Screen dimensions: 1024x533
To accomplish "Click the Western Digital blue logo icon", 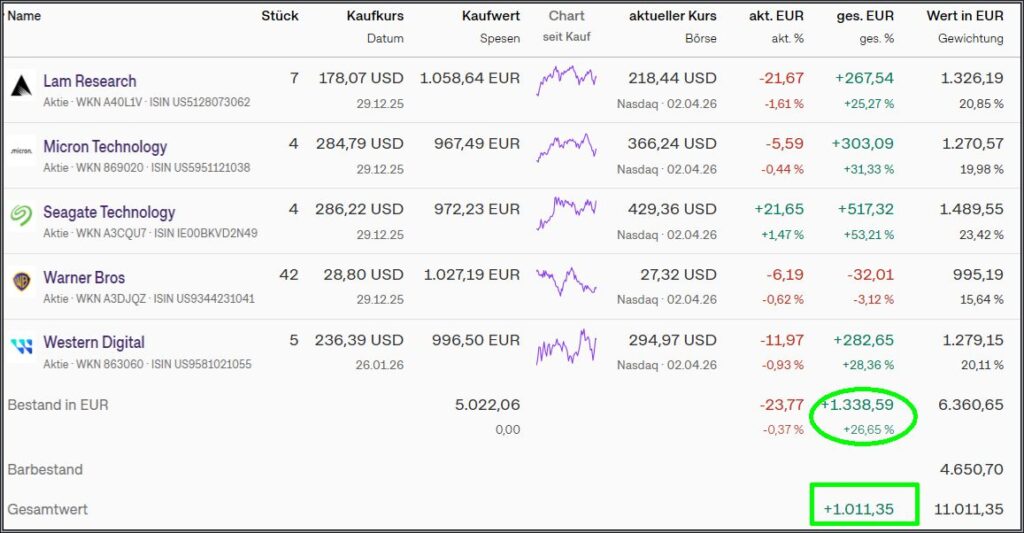I will point(22,347).
